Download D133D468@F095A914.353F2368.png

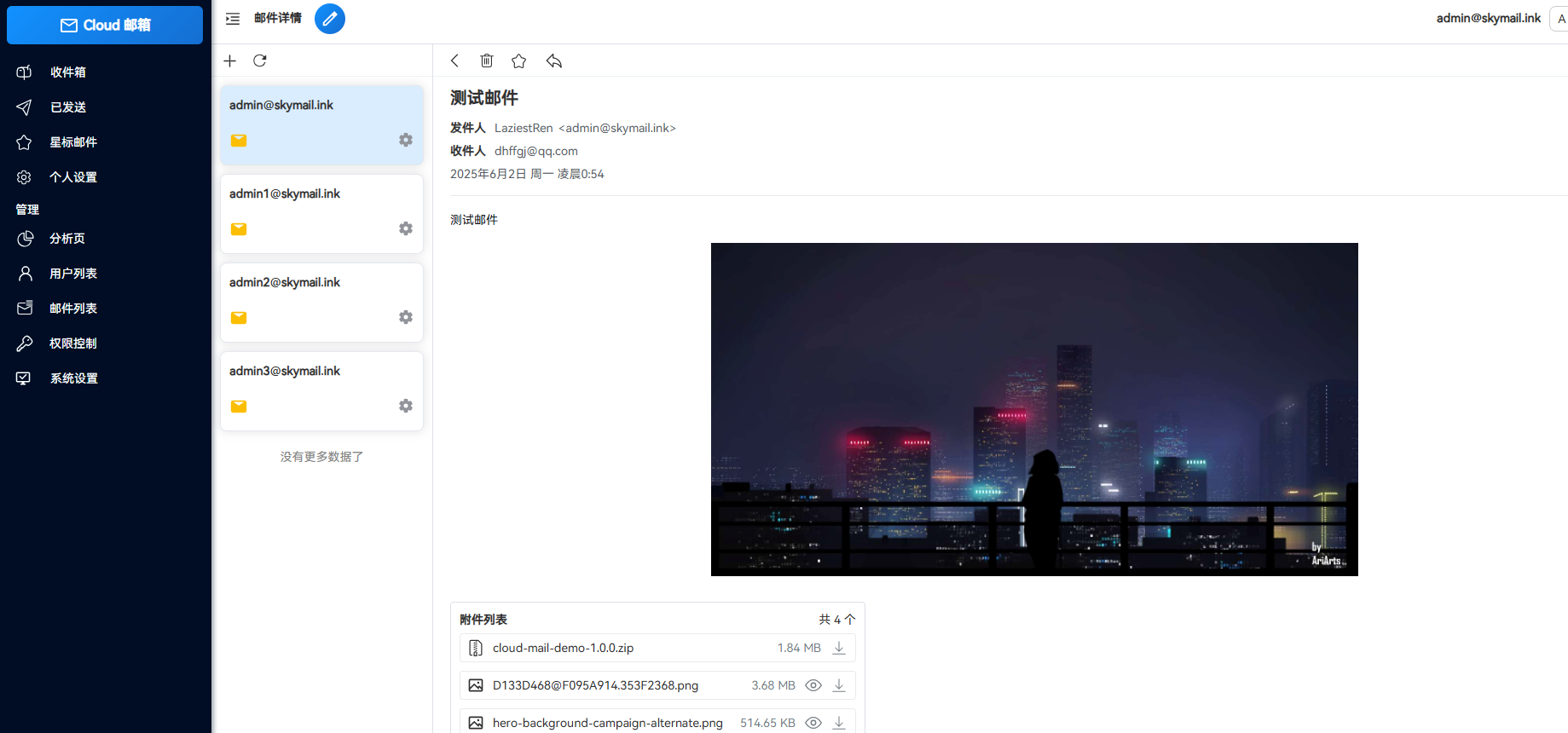click(x=839, y=685)
